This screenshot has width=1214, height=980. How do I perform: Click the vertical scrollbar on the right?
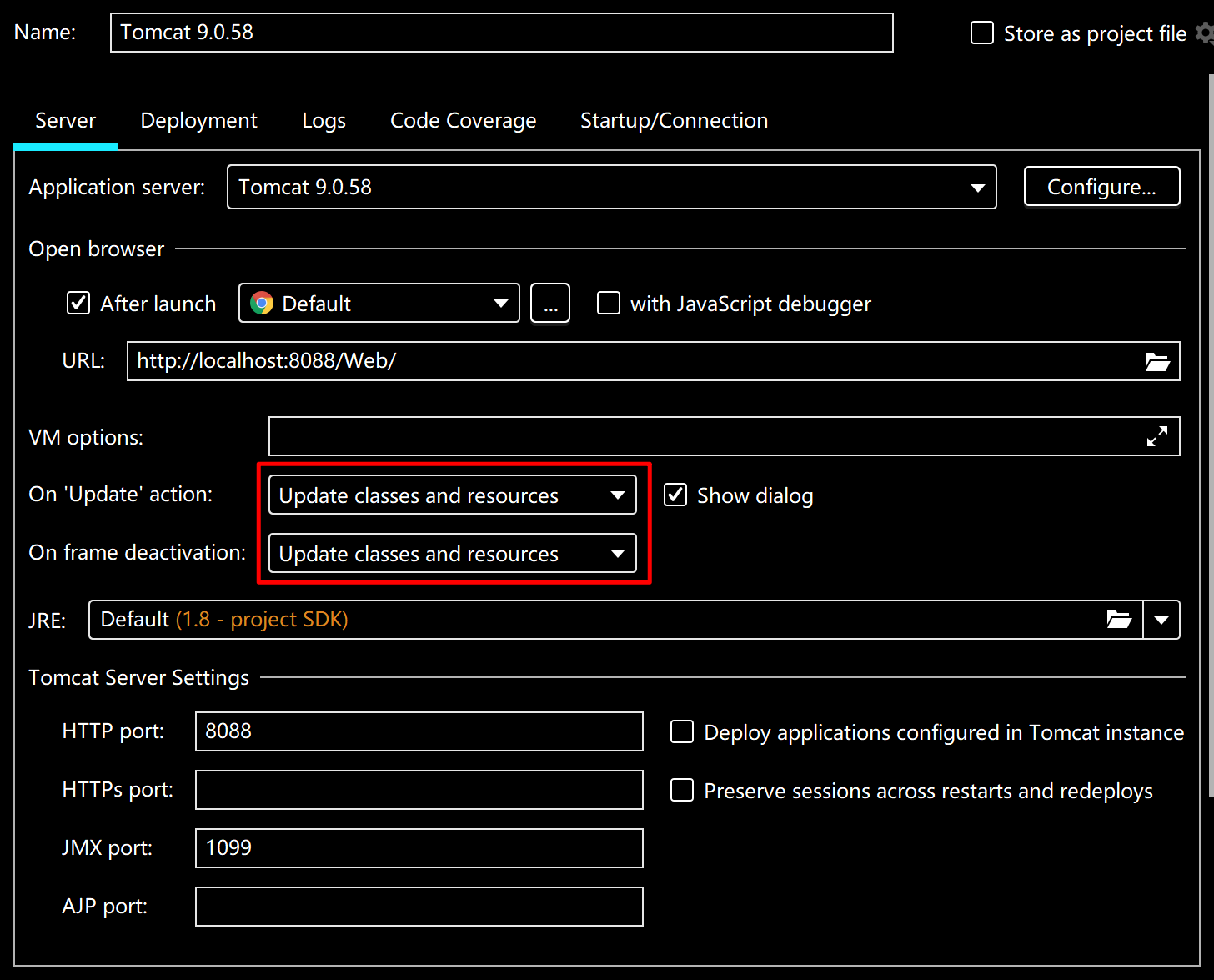pyautogui.click(x=1211, y=434)
